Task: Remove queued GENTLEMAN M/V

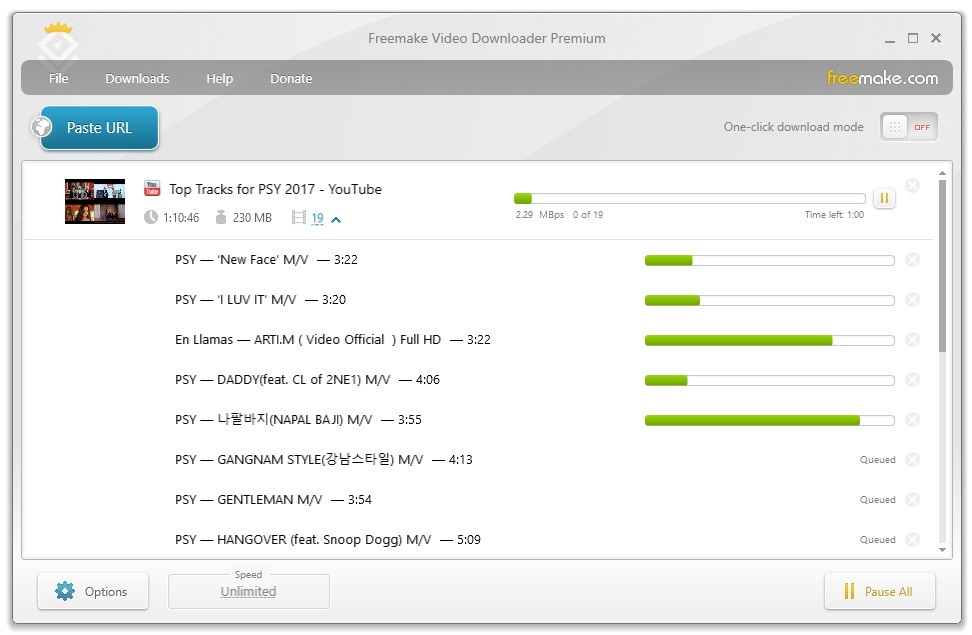Action: tap(912, 500)
